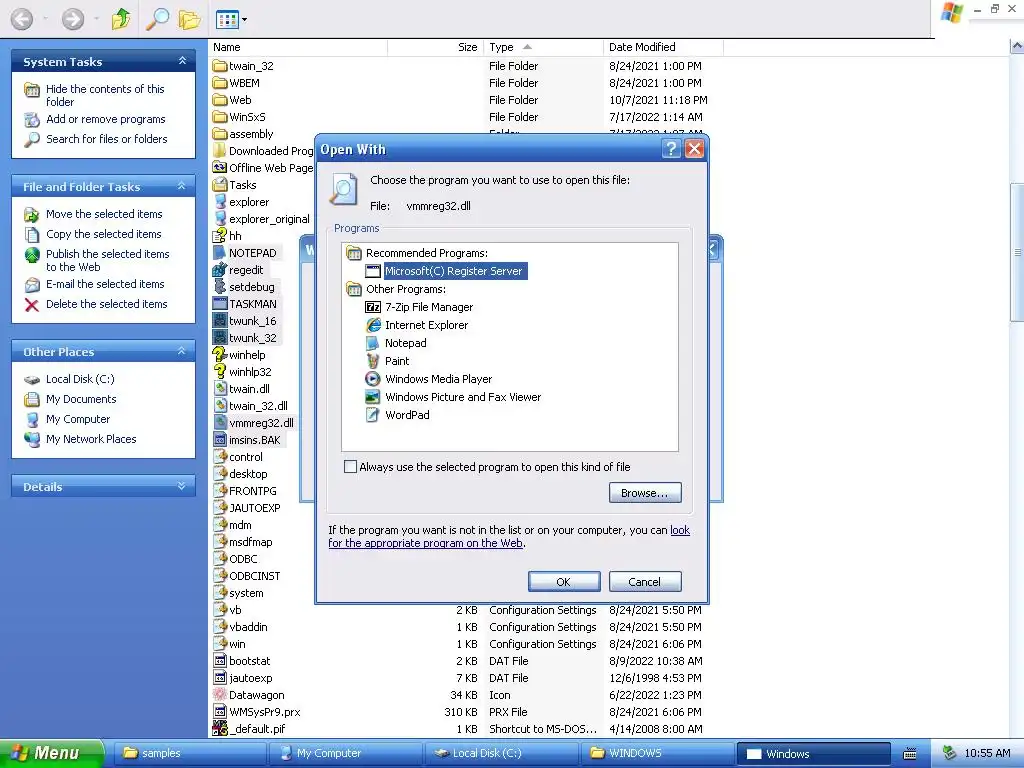Expand the Details panel
Image resolution: width=1024 pixels, height=768 pixels.
pos(182,486)
